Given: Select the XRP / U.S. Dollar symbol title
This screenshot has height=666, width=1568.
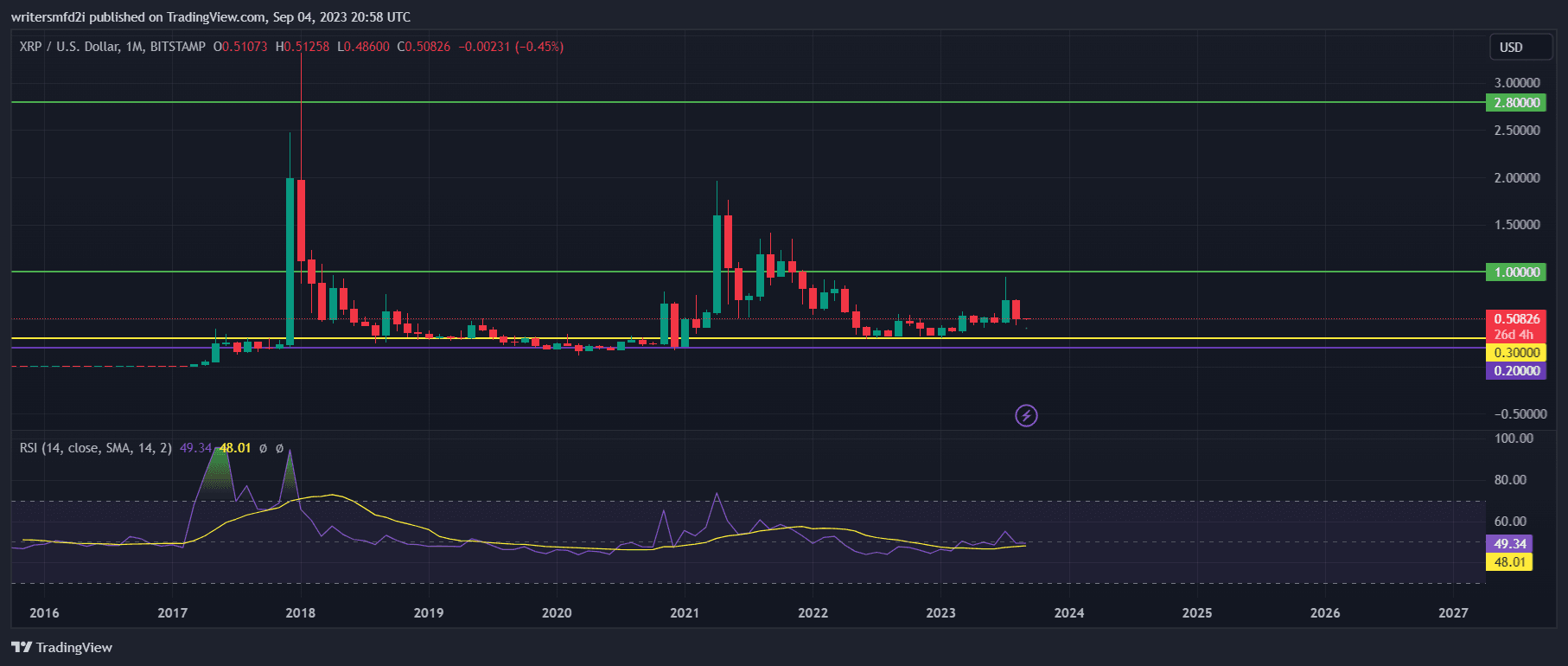Looking at the screenshot, I should [x=69, y=47].
